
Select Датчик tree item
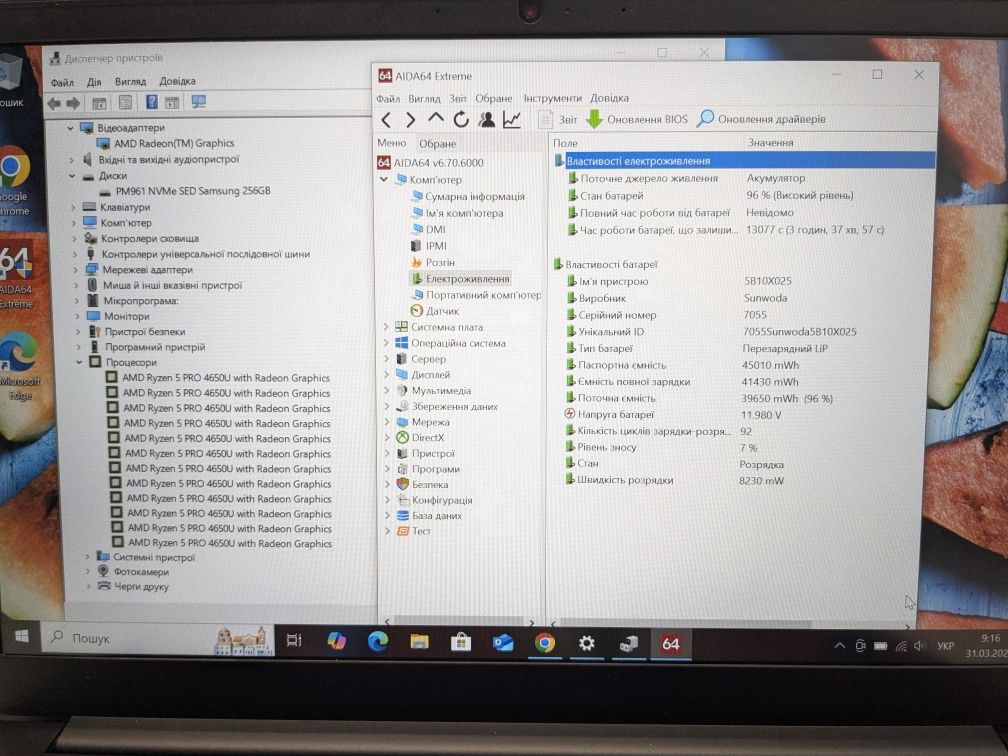click(442, 311)
